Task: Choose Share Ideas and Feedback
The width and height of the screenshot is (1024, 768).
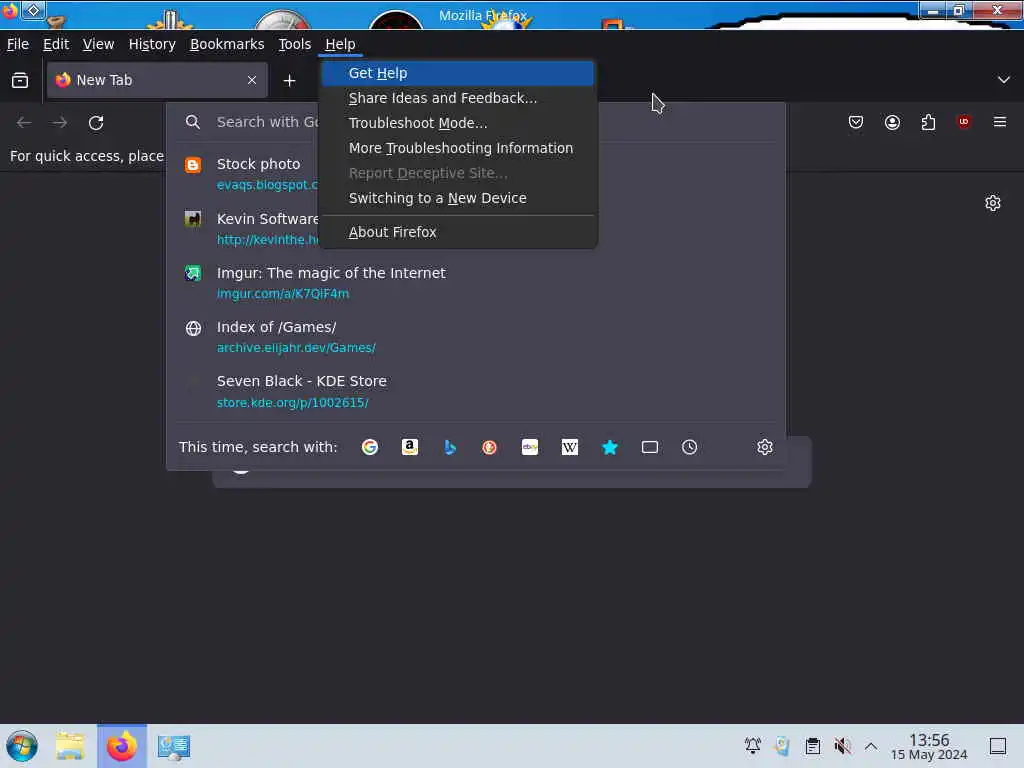Action: tap(458, 98)
